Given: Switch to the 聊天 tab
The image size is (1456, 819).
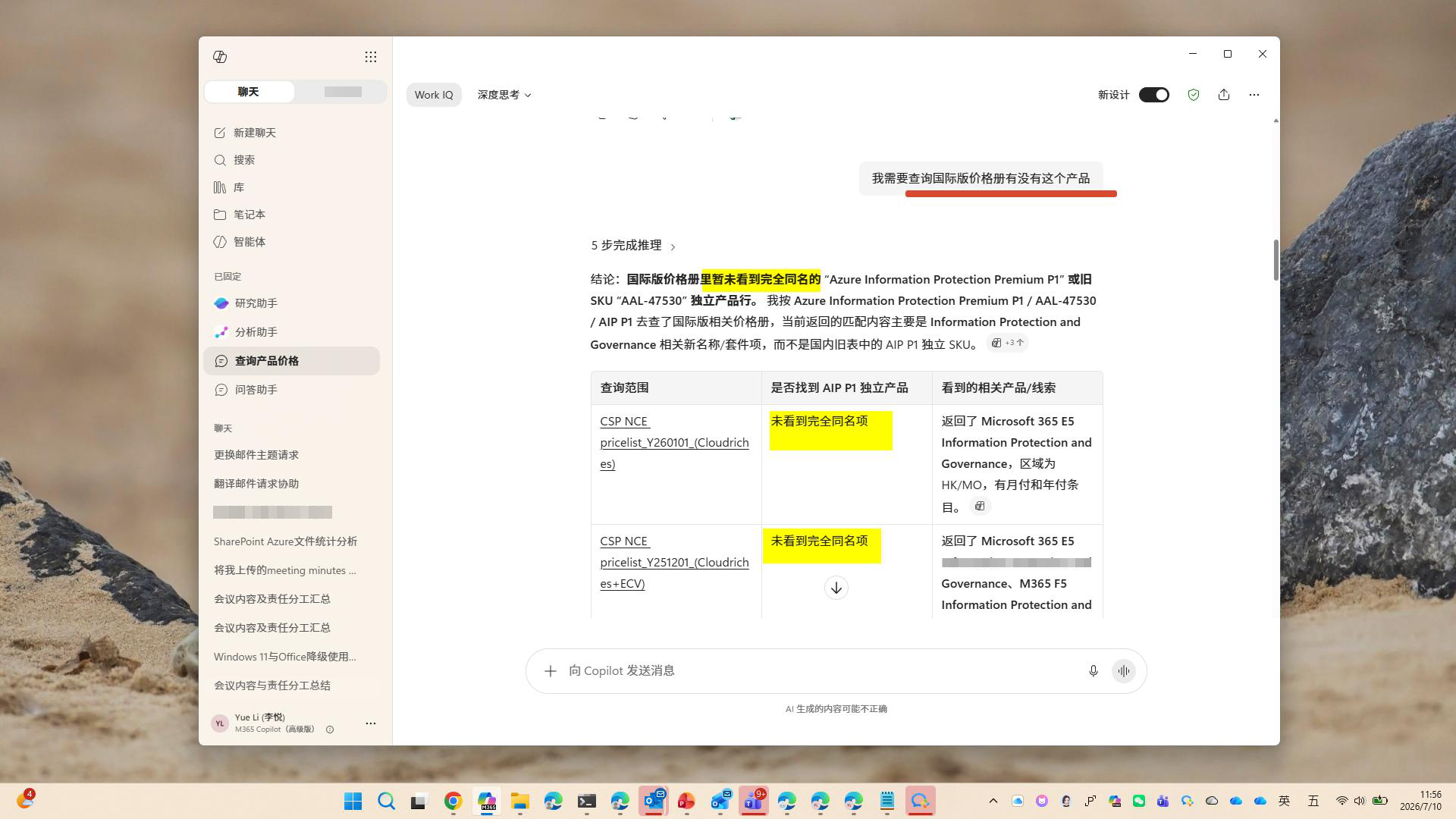Looking at the screenshot, I should [x=249, y=92].
